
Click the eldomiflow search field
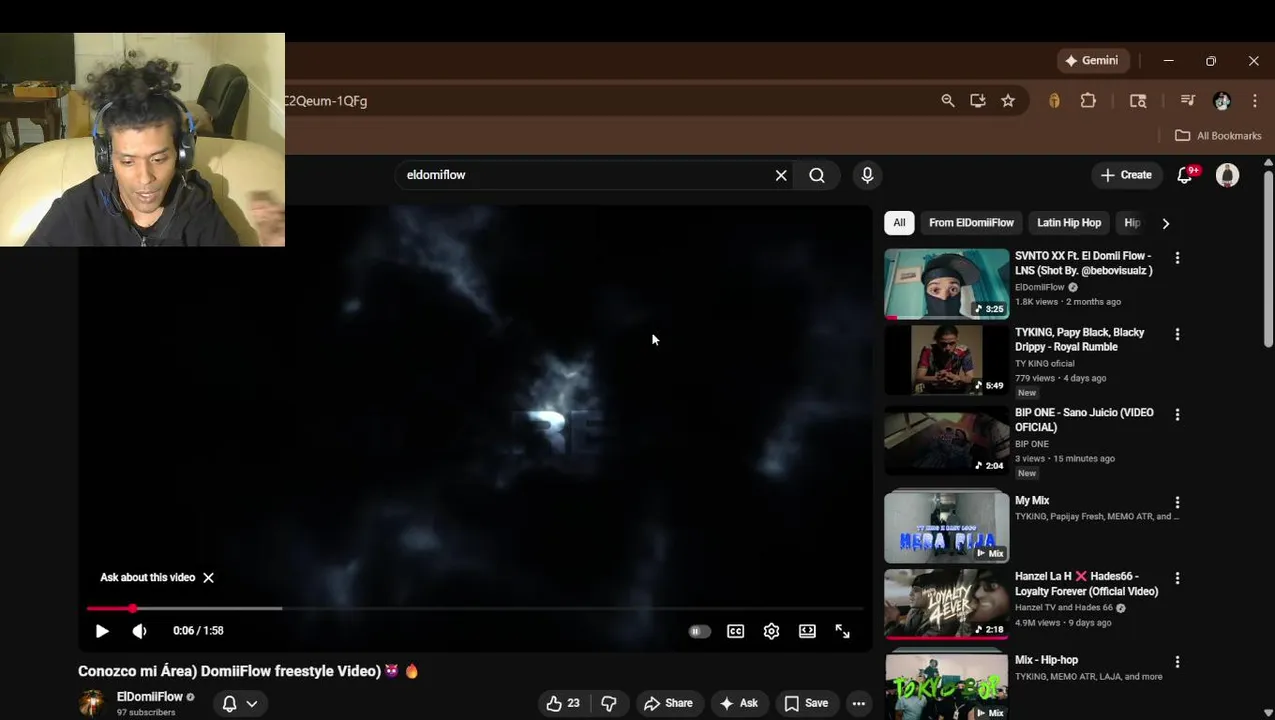coord(585,175)
